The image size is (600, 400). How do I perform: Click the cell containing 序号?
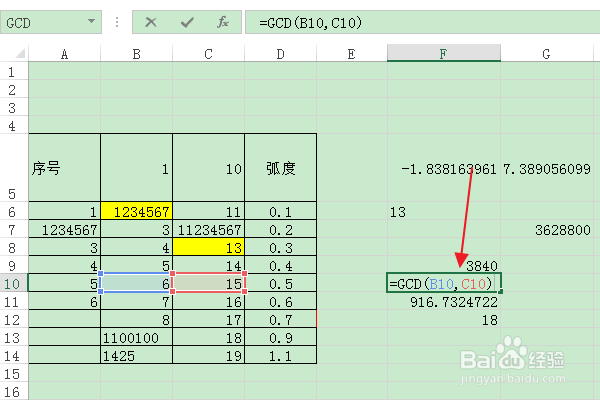[64, 168]
